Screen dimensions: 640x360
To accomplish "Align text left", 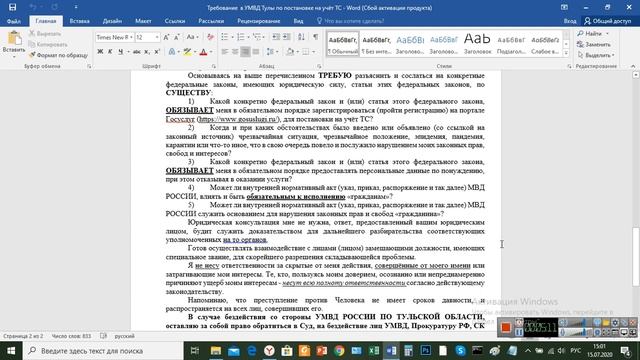I will pyautogui.click(x=224, y=52).
